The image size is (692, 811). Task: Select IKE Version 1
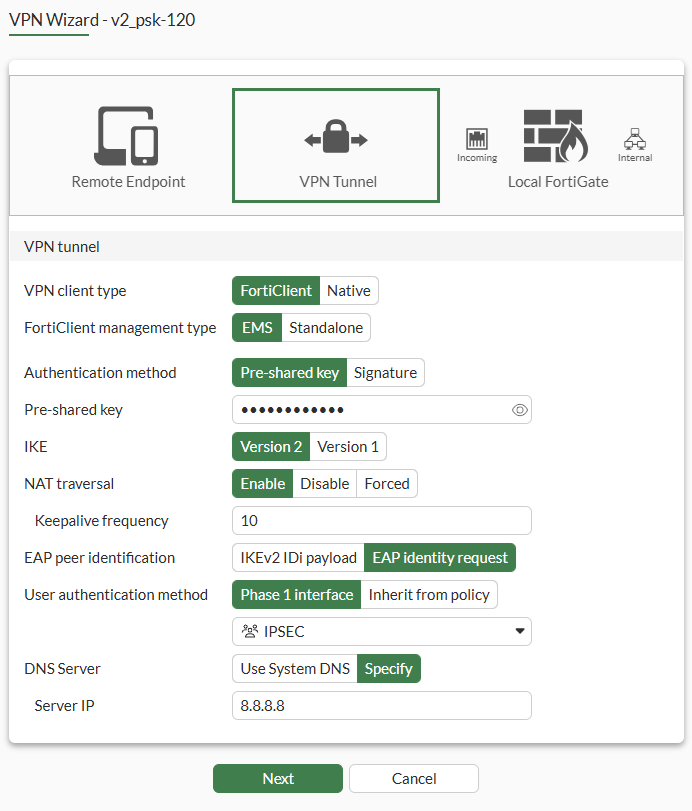[x=348, y=447]
